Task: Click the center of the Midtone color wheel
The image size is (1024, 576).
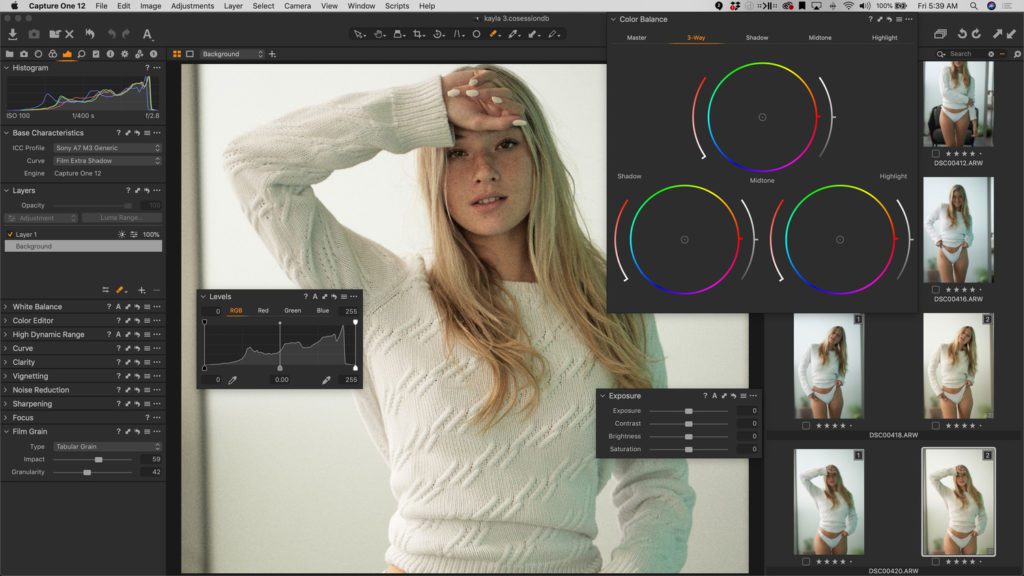Action: tap(762, 118)
